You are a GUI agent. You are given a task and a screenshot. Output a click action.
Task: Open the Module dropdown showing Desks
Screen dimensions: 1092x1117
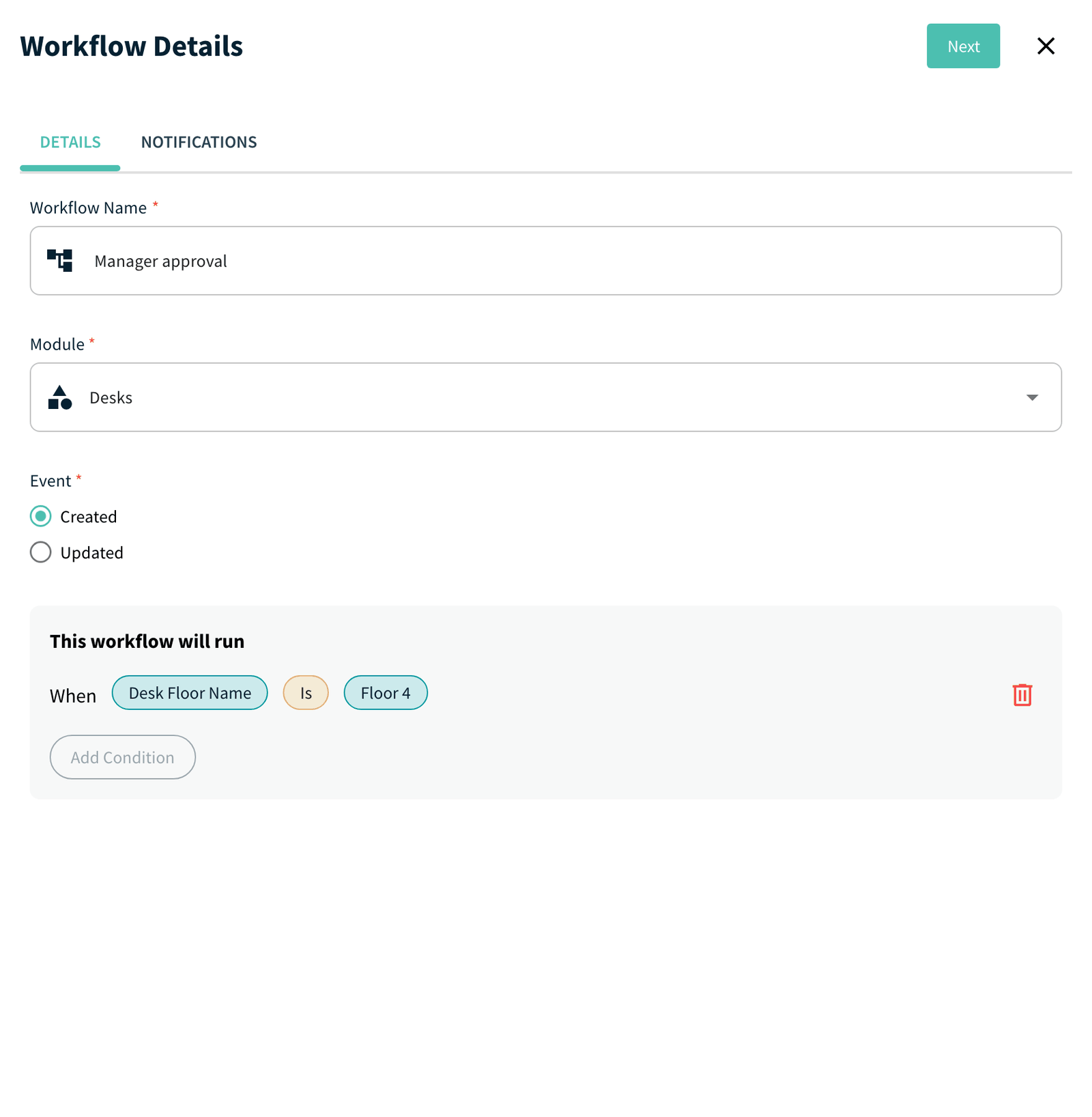[x=545, y=397]
